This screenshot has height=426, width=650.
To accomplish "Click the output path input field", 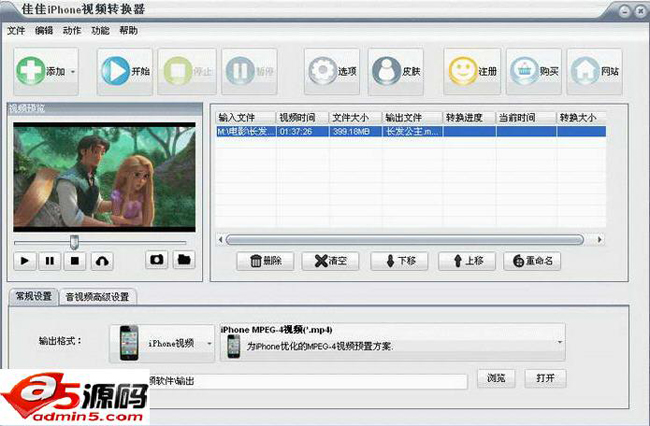I will pyautogui.click(x=308, y=381).
